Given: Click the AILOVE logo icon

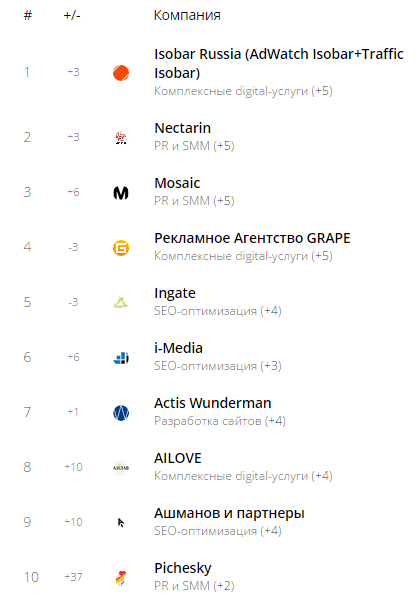Looking at the screenshot, I should click(121, 468).
